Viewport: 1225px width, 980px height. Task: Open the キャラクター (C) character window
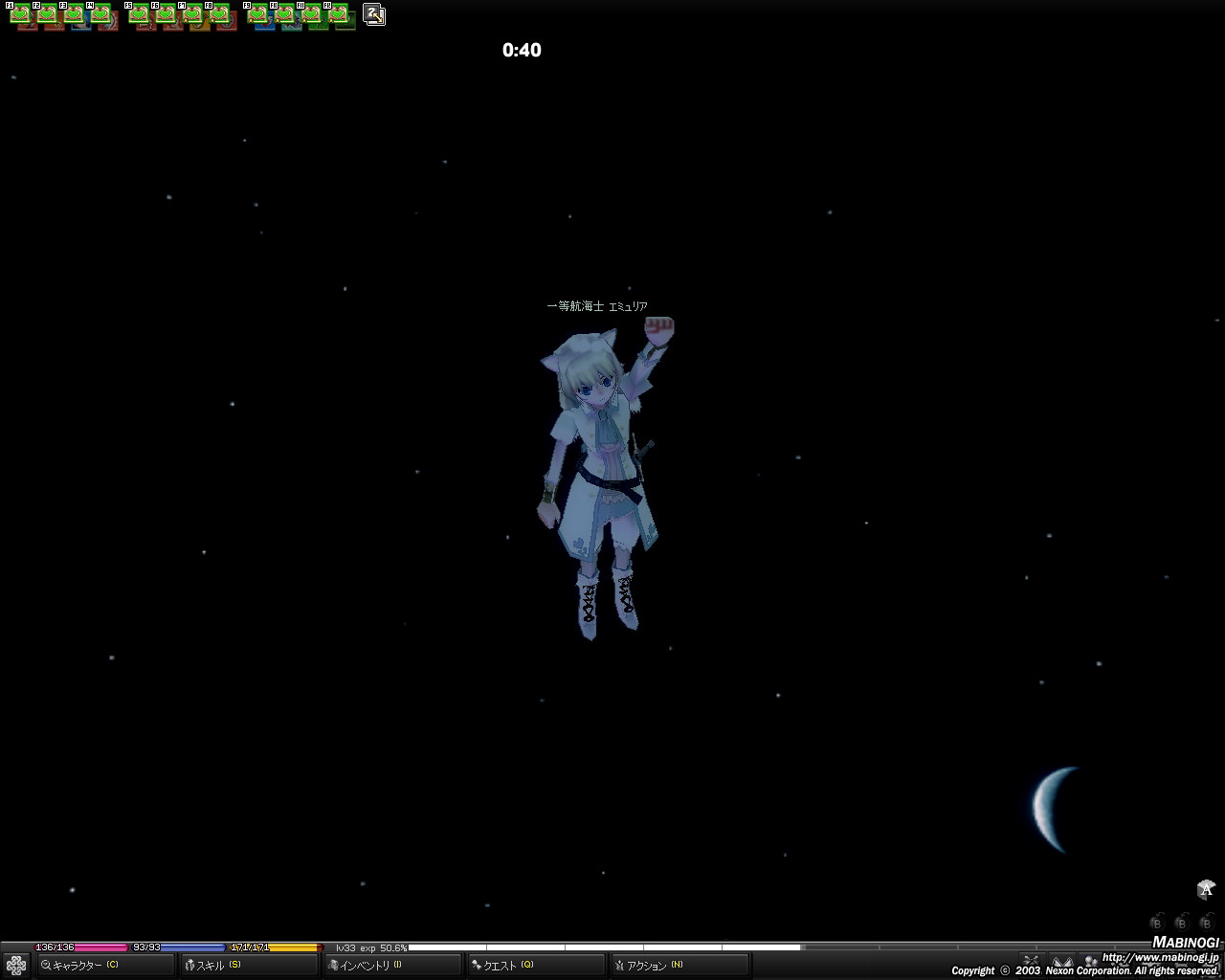tap(91, 965)
